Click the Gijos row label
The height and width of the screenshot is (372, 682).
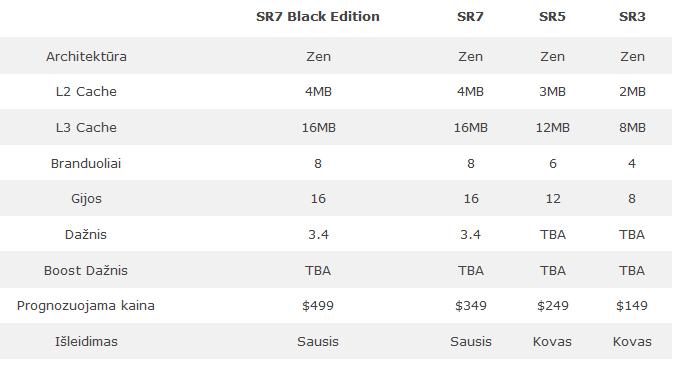point(86,199)
